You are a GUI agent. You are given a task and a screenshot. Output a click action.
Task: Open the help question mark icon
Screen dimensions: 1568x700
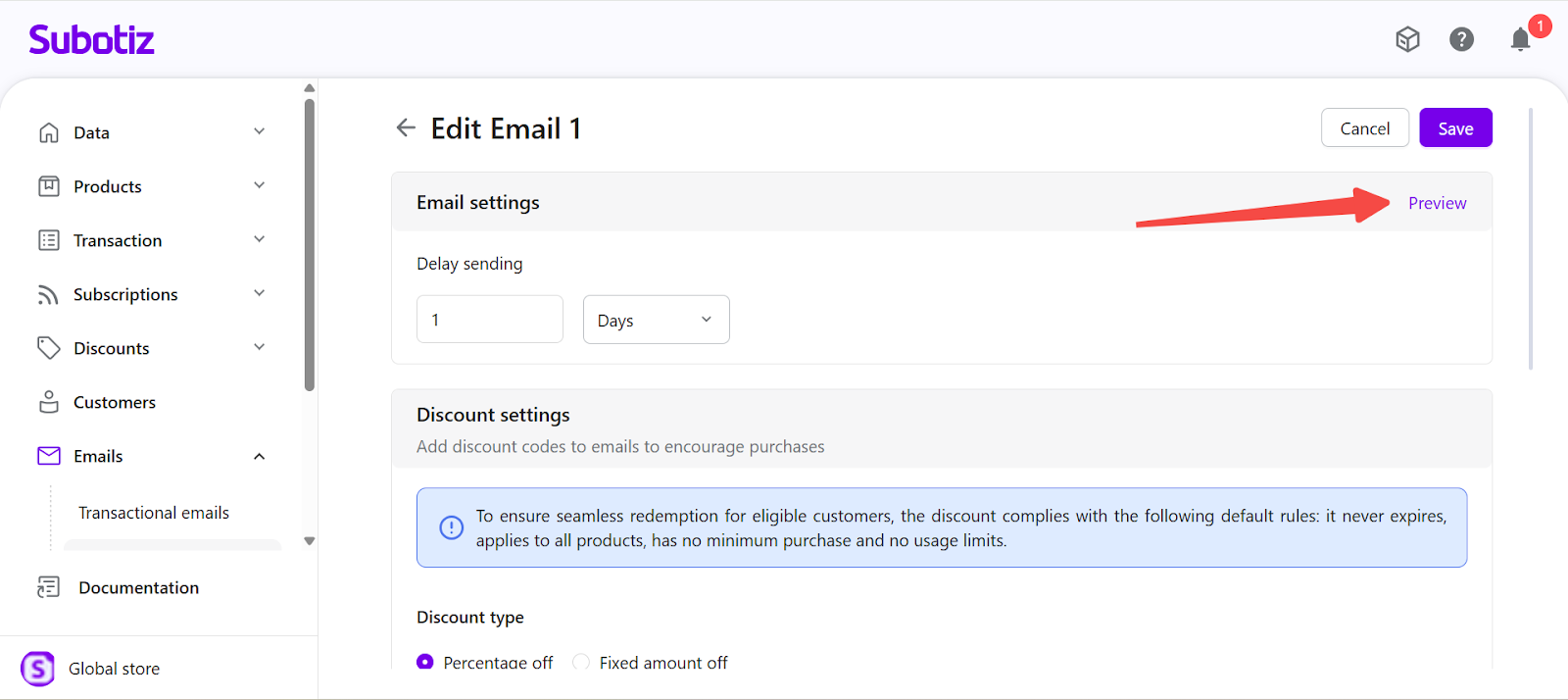point(1461,39)
